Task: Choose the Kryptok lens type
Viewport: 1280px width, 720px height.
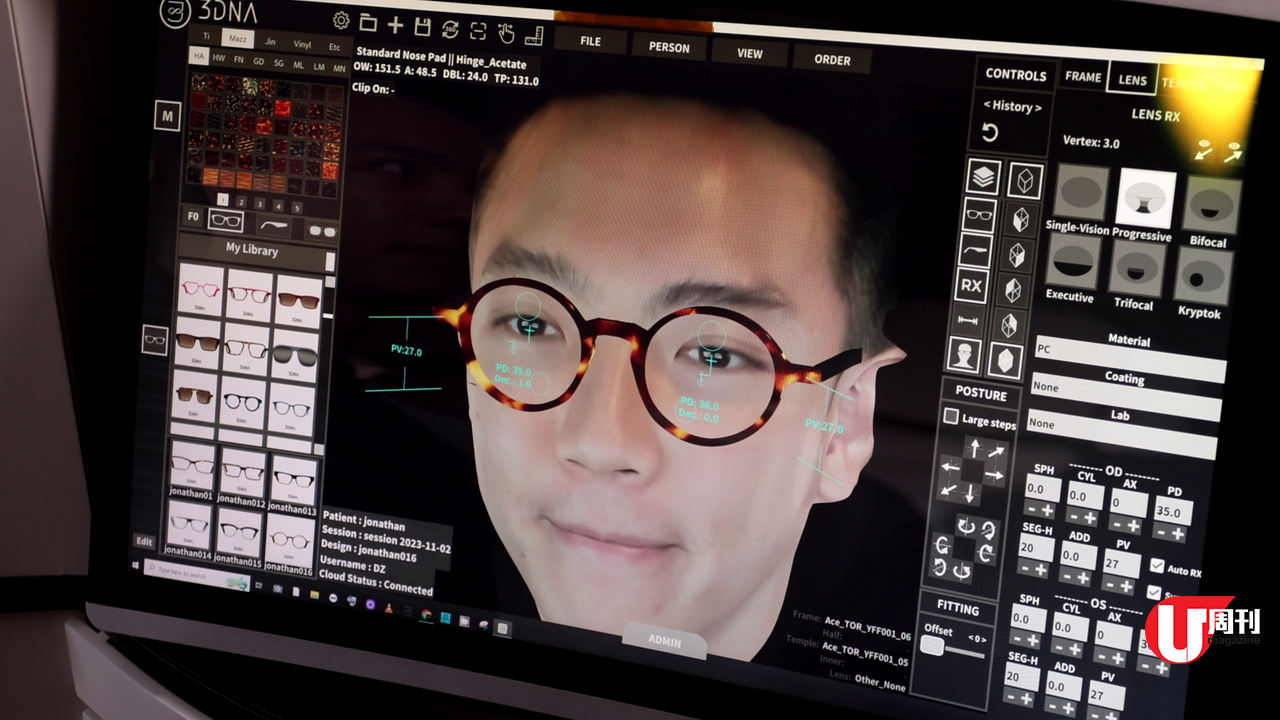Action: 1202,276
